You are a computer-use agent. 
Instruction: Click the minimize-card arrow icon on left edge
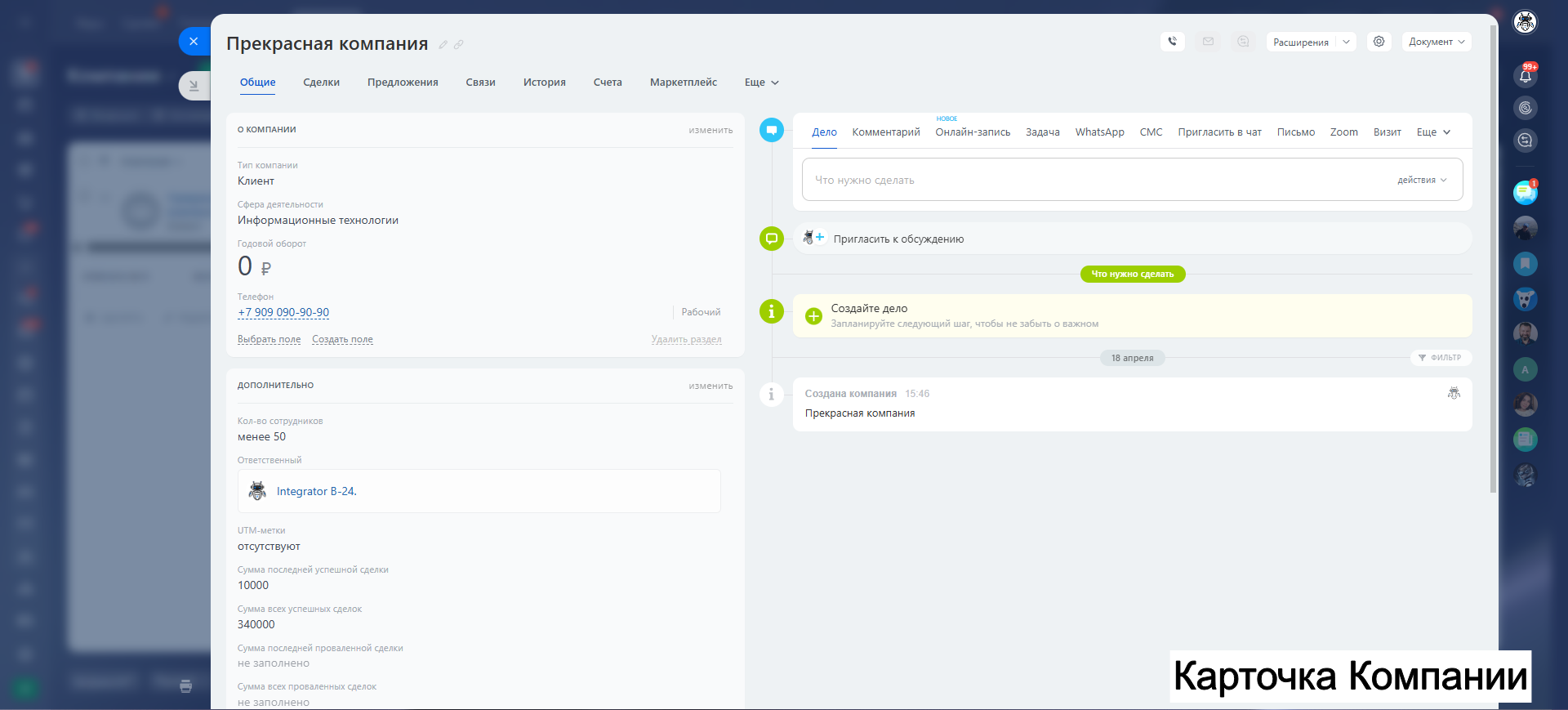[x=194, y=85]
